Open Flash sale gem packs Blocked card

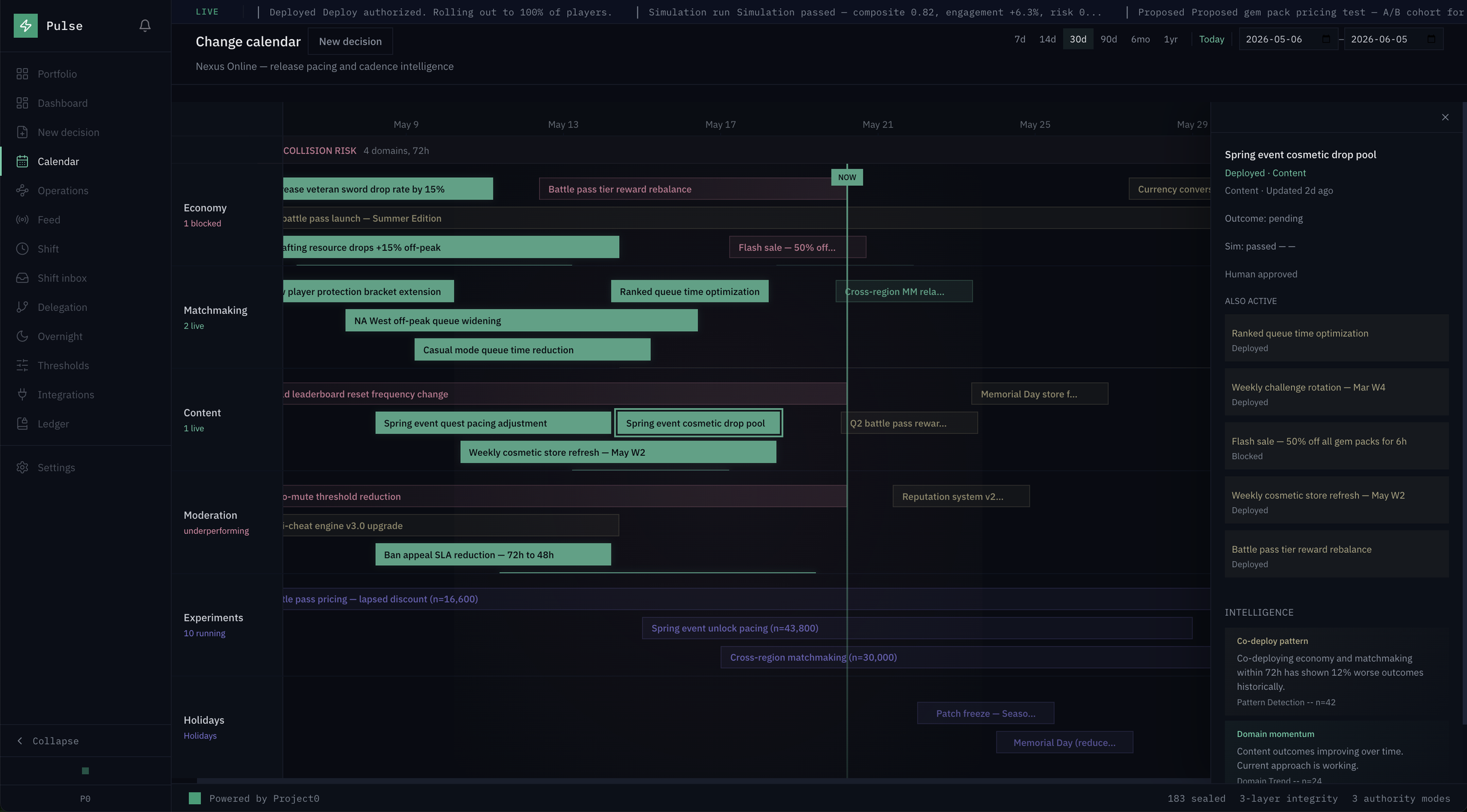[x=1337, y=446]
